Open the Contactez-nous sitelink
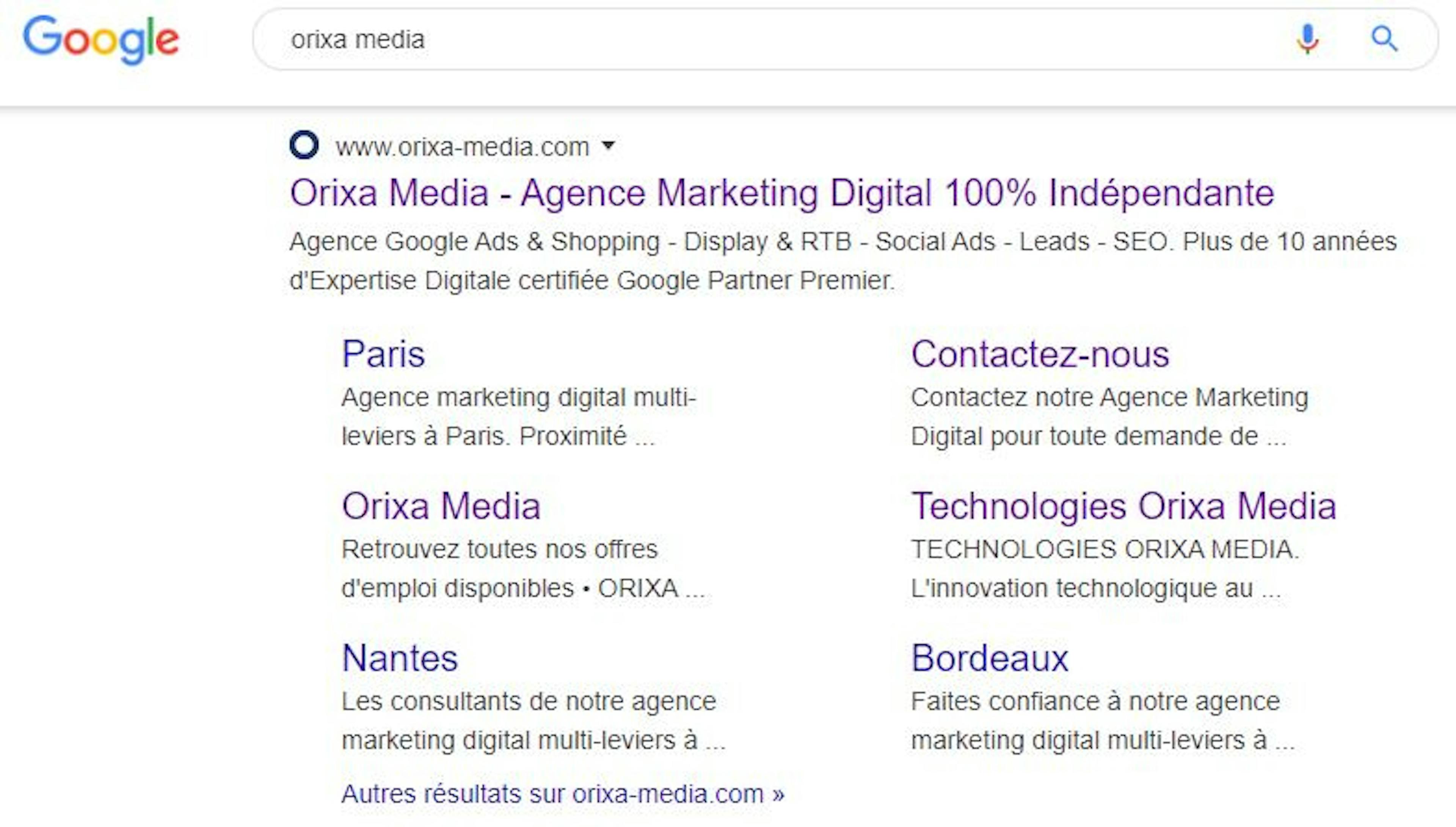This screenshot has height=827, width=1456. click(x=1040, y=354)
